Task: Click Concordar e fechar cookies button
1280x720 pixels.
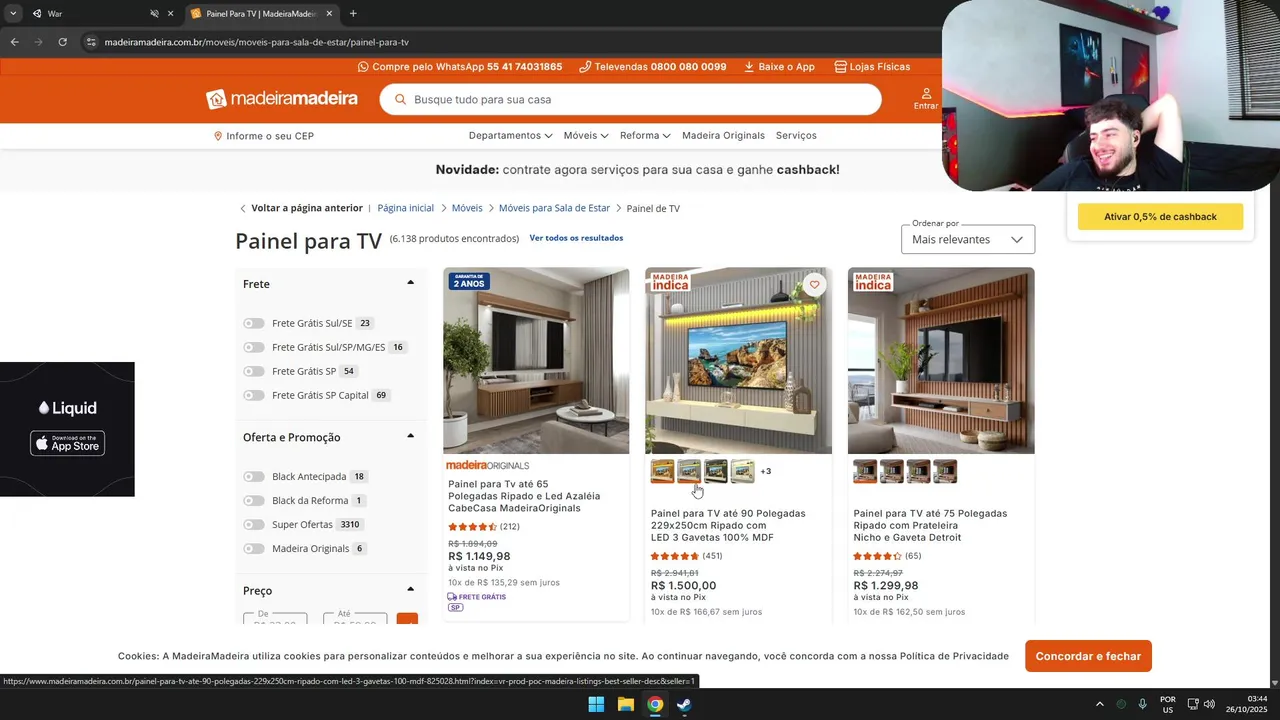Action: [1088, 656]
